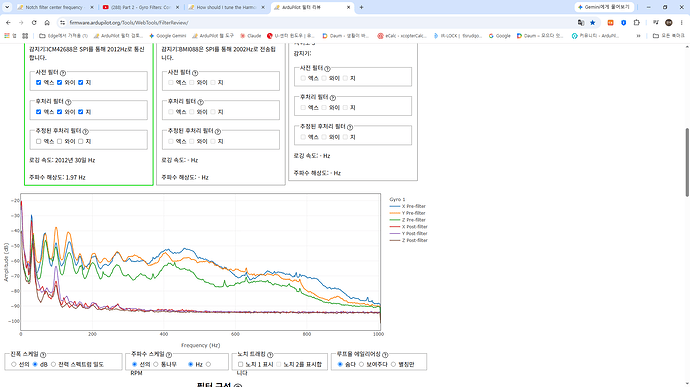
Task: Open help icon beside 루프율 에일리어싱
Action: click(x=385, y=355)
